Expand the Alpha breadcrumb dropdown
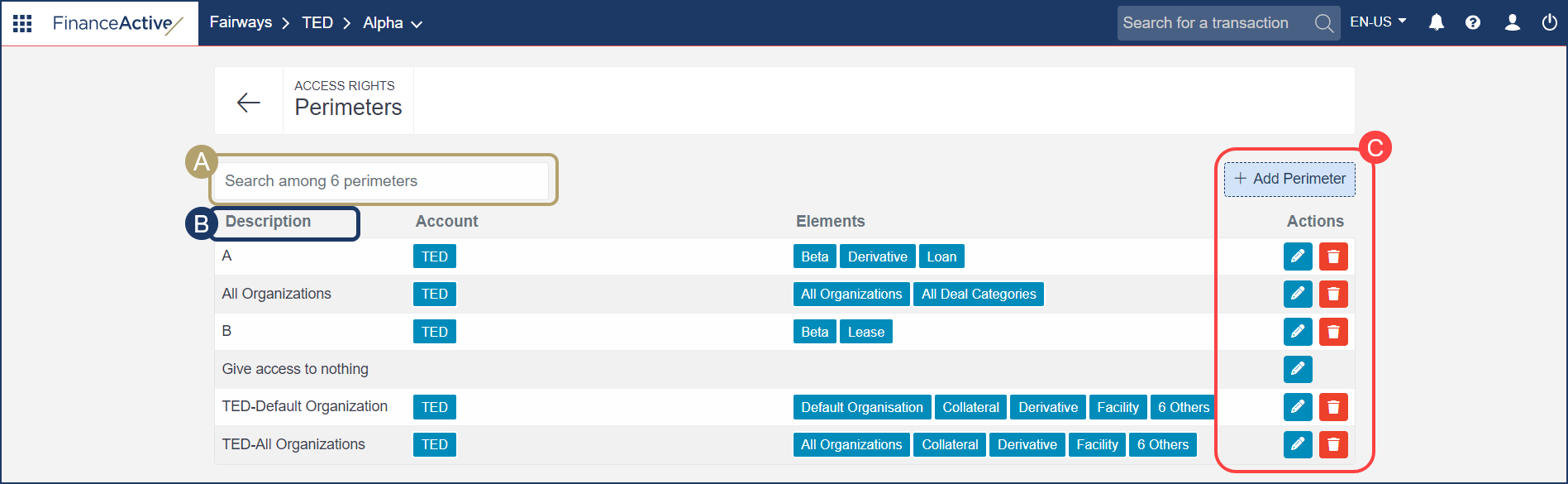 tap(393, 23)
